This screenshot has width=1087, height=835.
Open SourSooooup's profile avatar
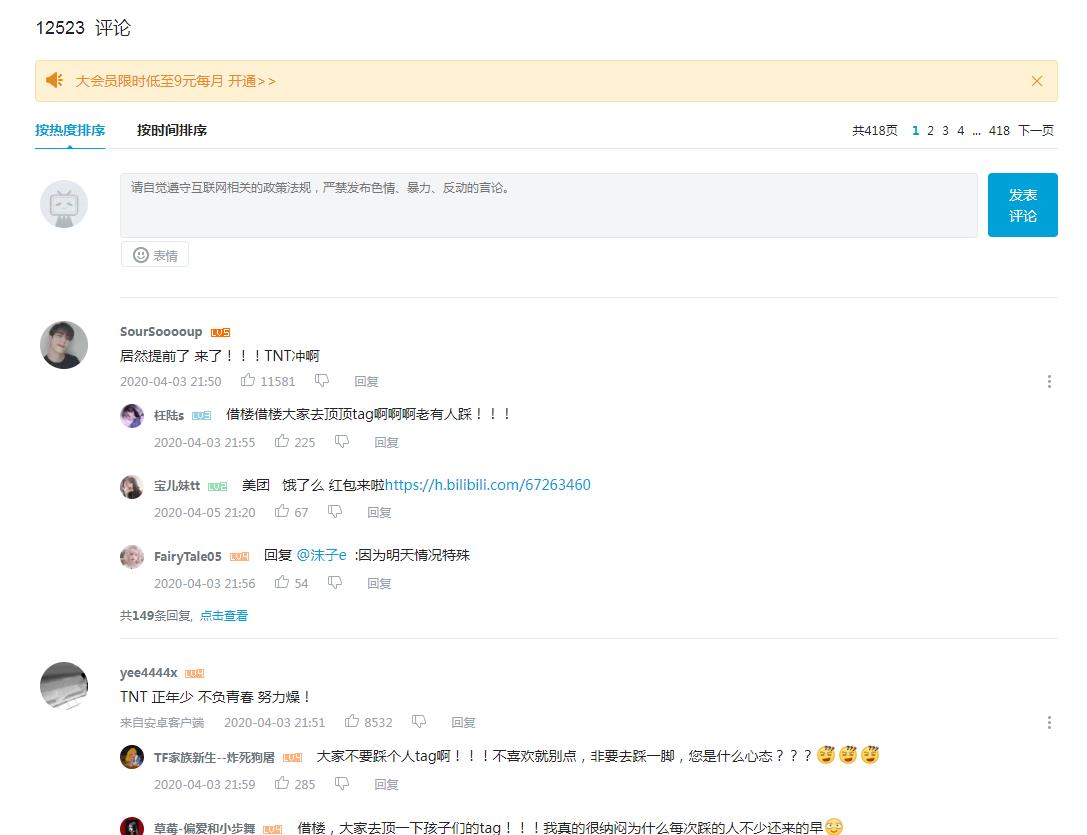64,345
